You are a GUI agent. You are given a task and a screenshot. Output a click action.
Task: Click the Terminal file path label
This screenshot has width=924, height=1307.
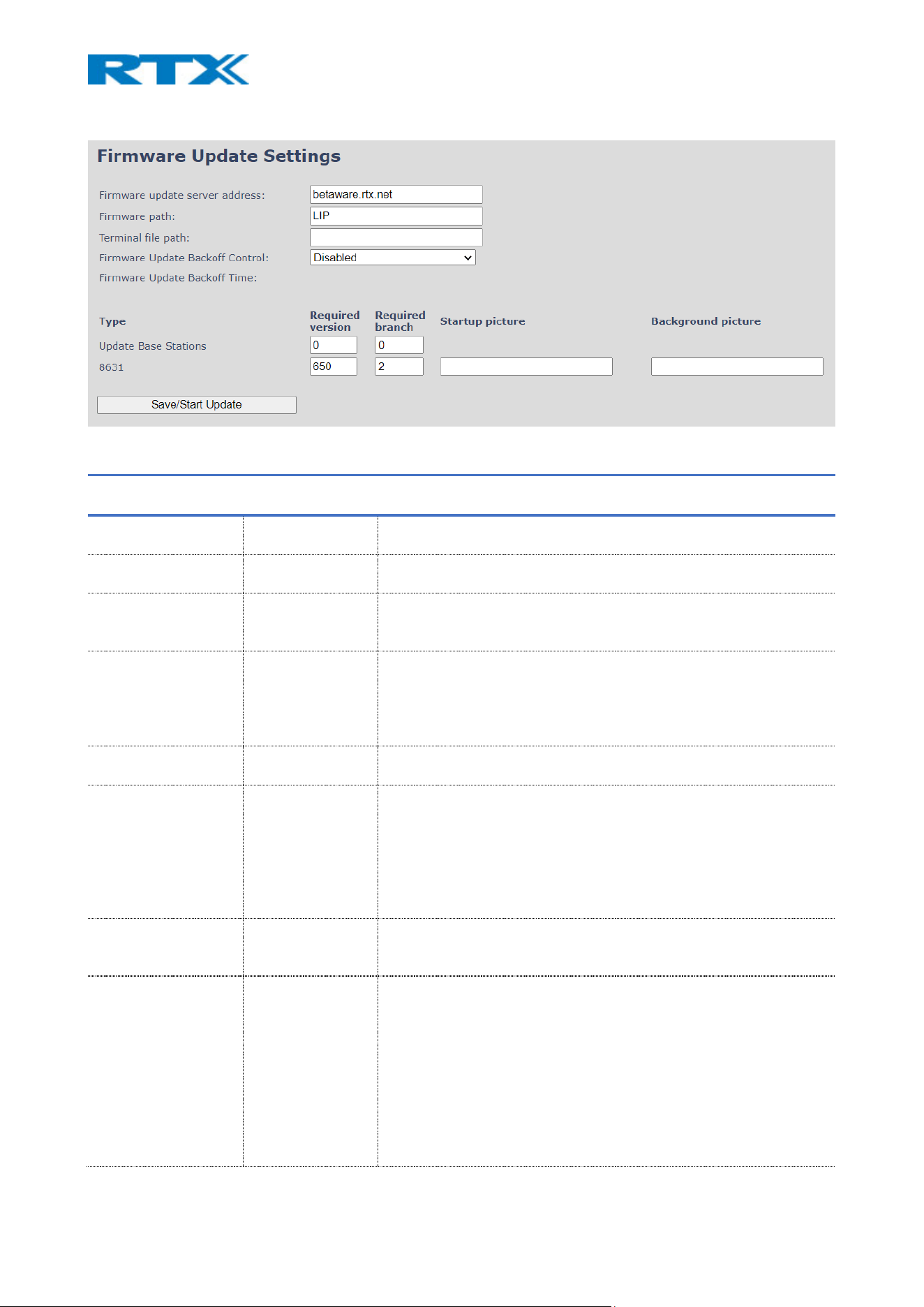coord(144,238)
